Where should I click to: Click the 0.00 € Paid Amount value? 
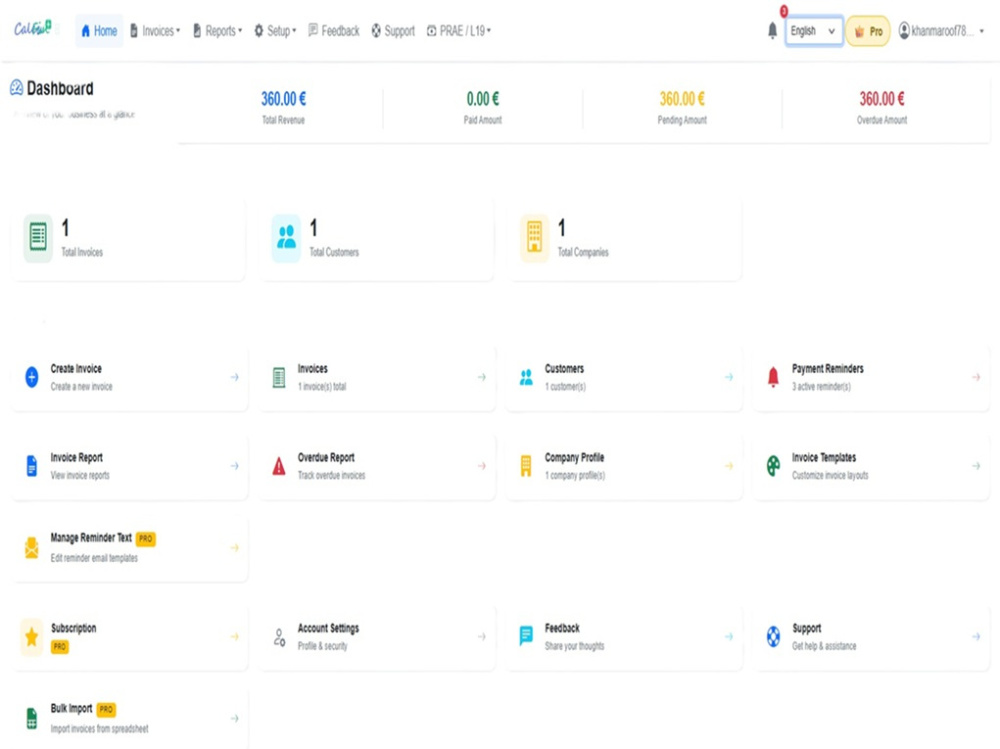(483, 99)
